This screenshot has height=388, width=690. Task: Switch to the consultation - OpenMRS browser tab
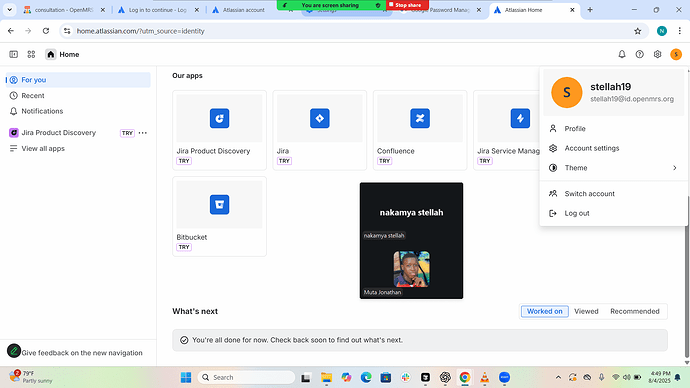(x=64, y=10)
